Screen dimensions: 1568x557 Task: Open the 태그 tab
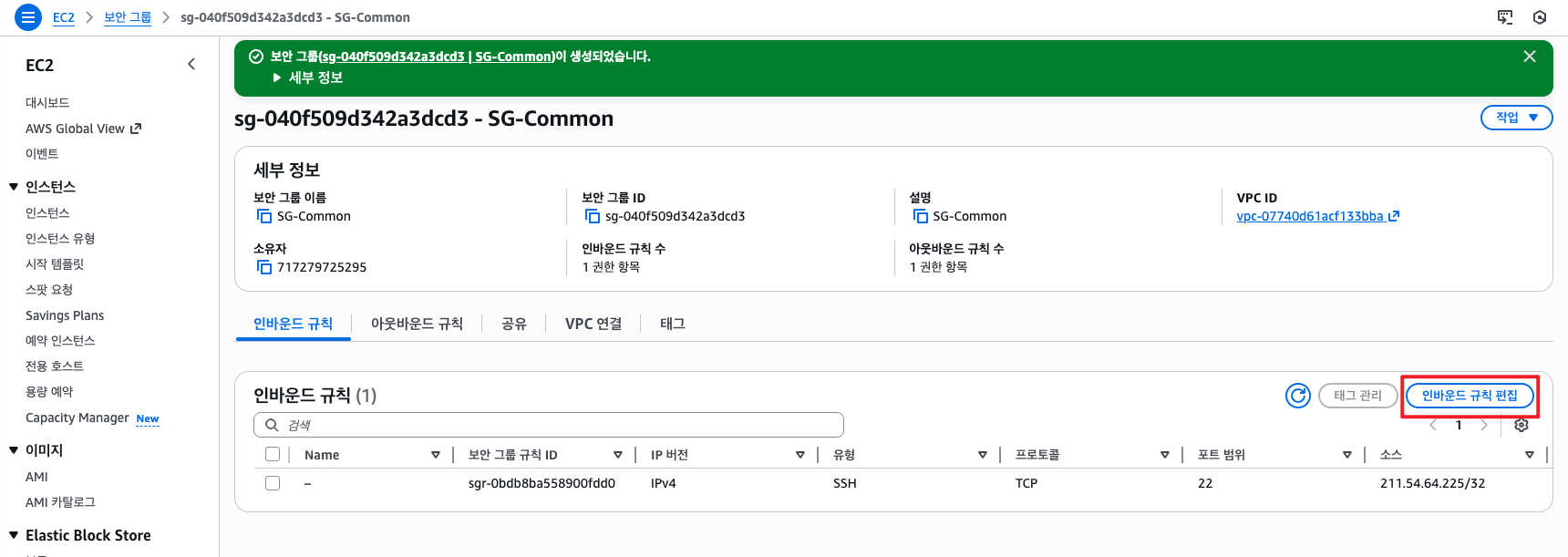point(673,324)
